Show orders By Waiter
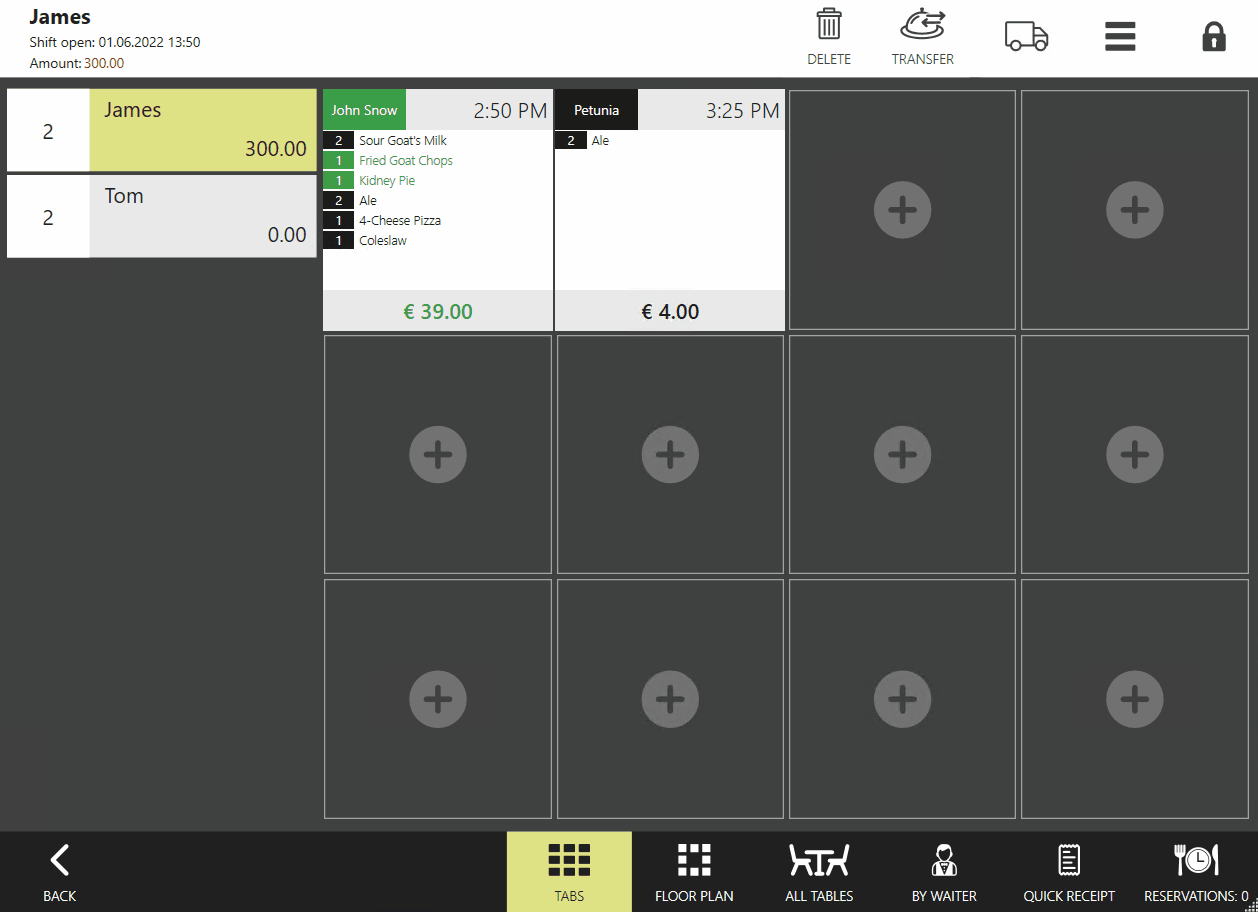1258x912 pixels. click(944, 872)
